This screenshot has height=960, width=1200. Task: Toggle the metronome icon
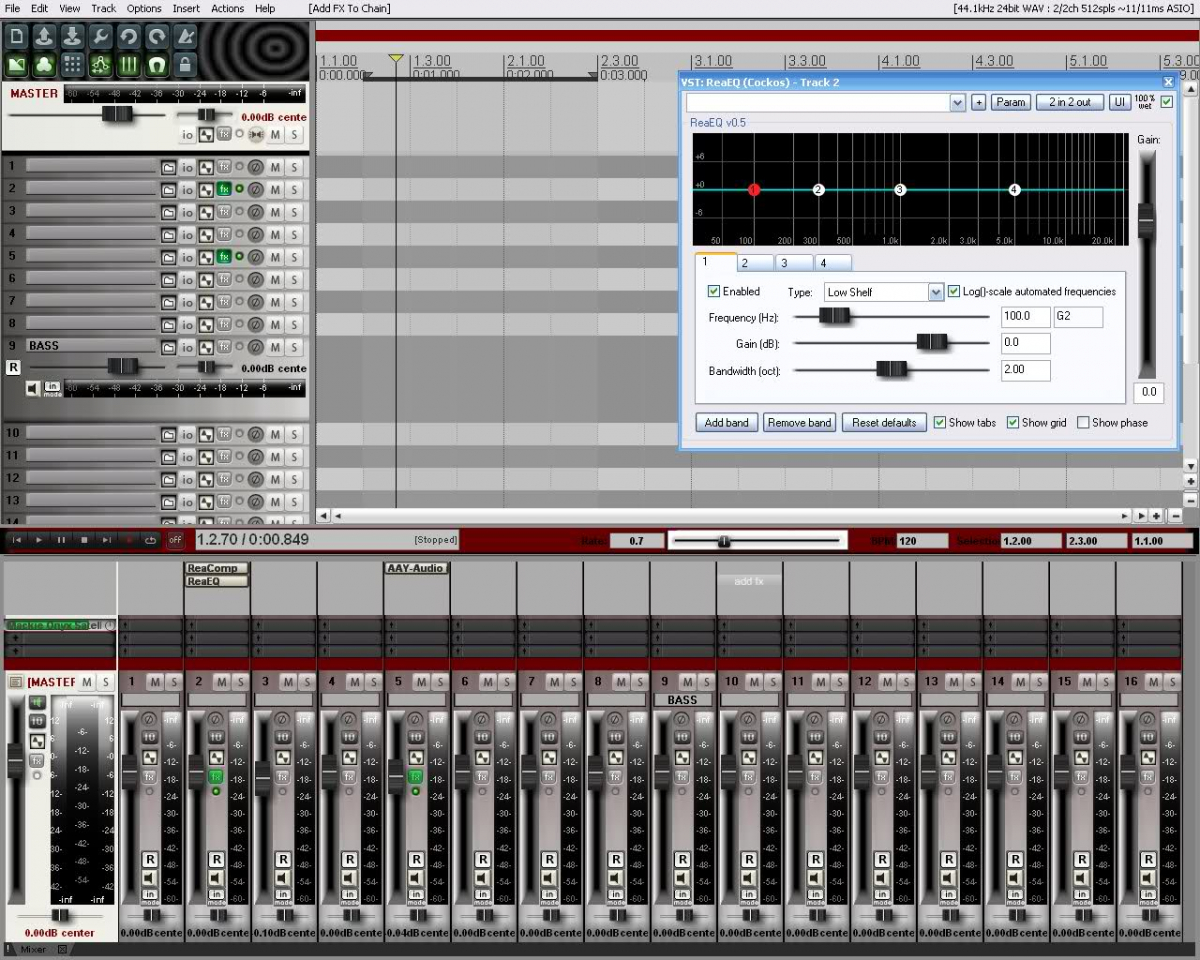[185, 37]
